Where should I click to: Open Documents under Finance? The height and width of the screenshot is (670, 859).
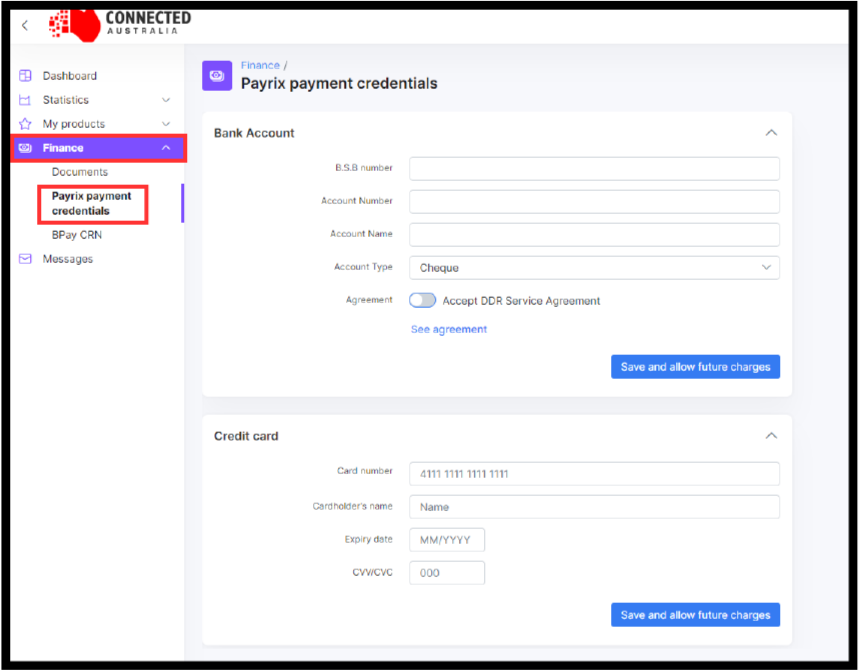coord(80,172)
